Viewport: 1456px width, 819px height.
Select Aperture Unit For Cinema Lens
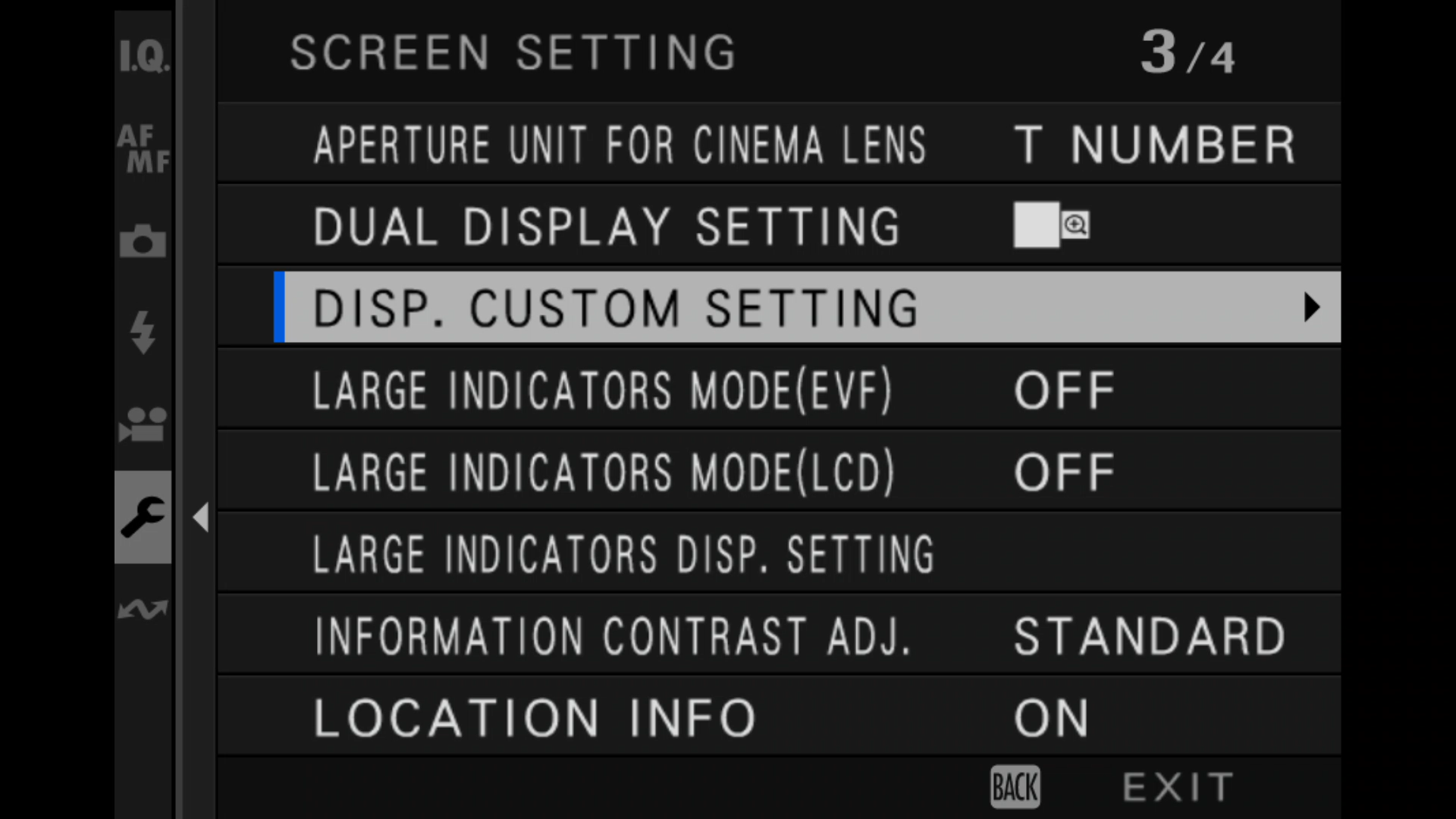pyautogui.click(x=780, y=143)
